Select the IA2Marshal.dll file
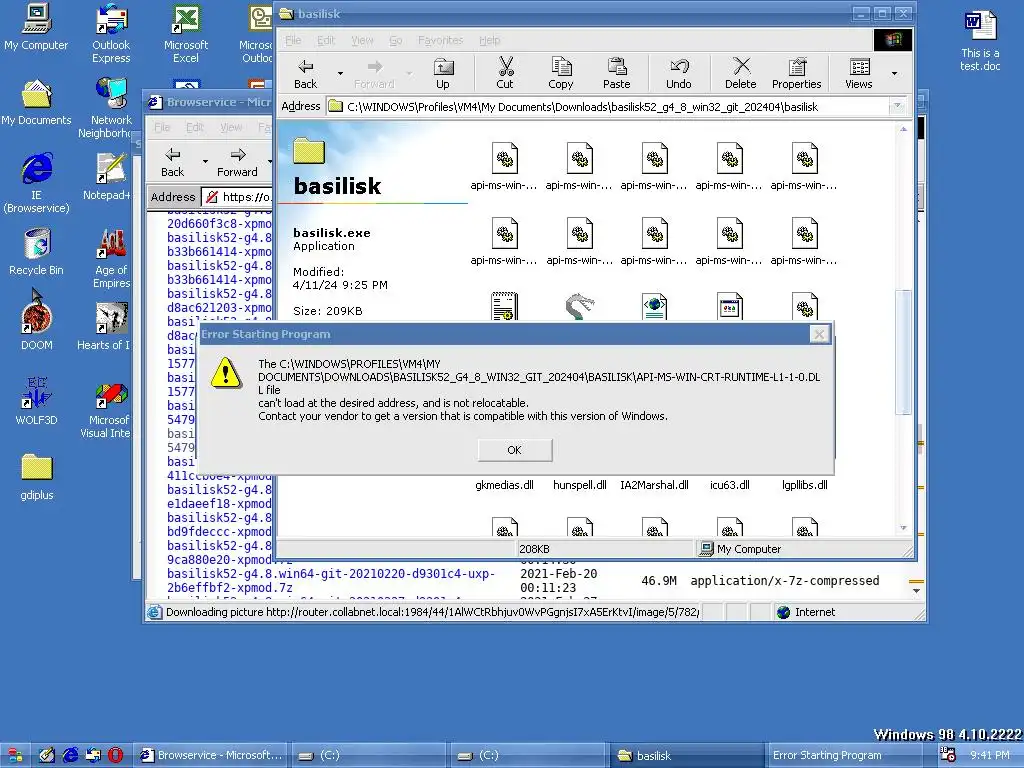The height and width of the screenshot is (768, 1024). 654,485
